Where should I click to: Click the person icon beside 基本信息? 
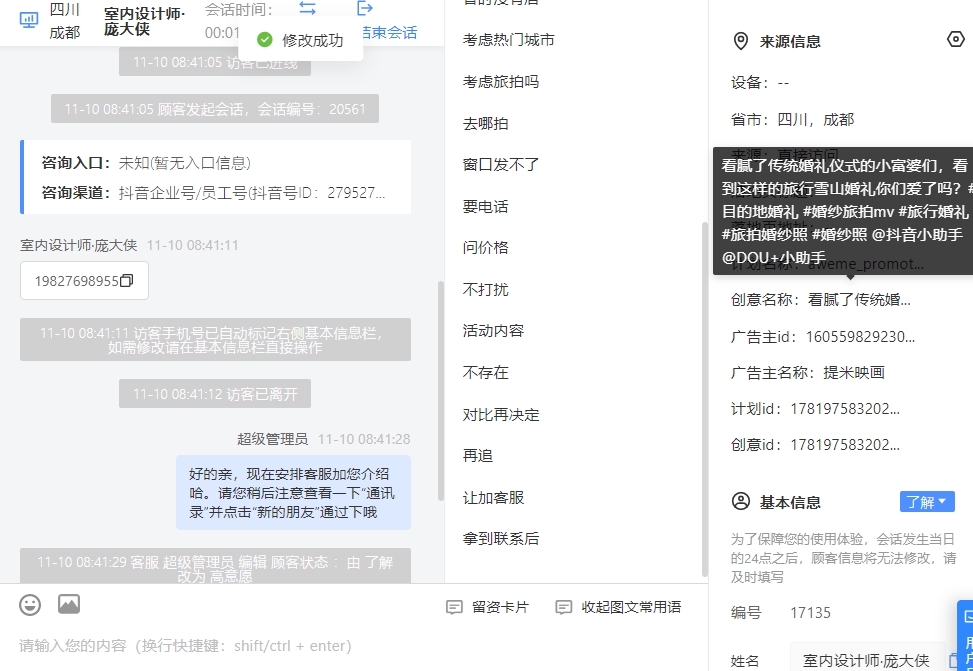point(741,502)
